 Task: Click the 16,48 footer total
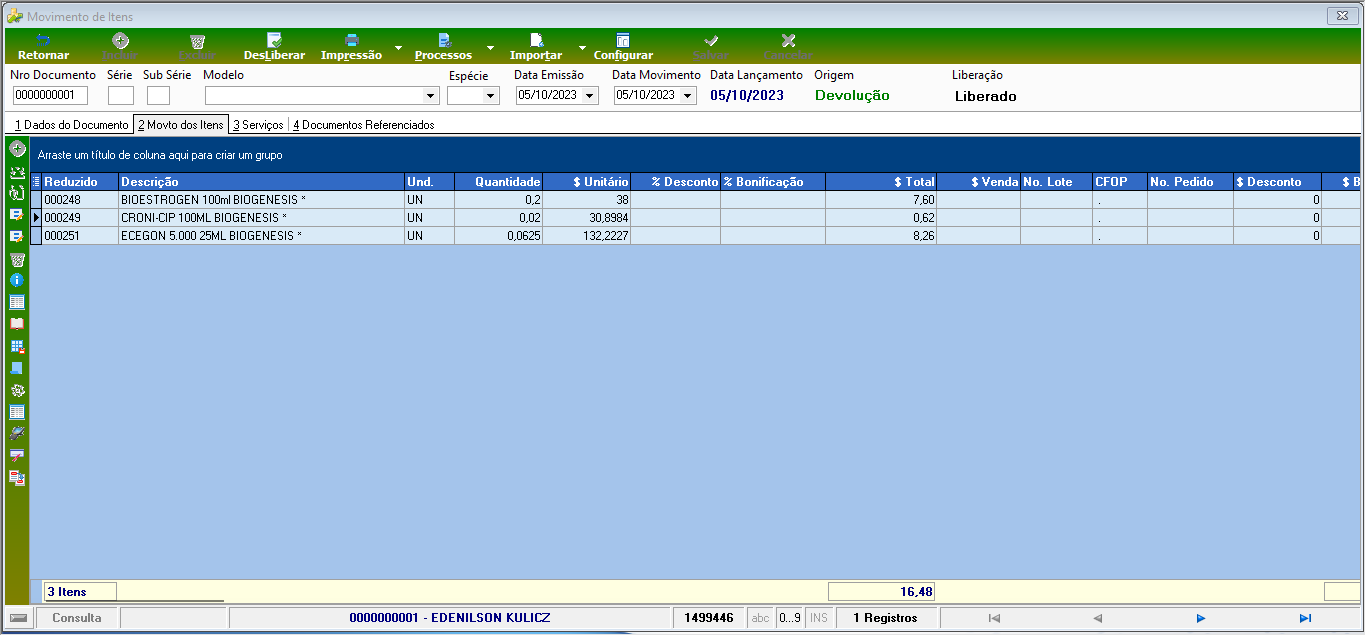(x=881, y=591)
